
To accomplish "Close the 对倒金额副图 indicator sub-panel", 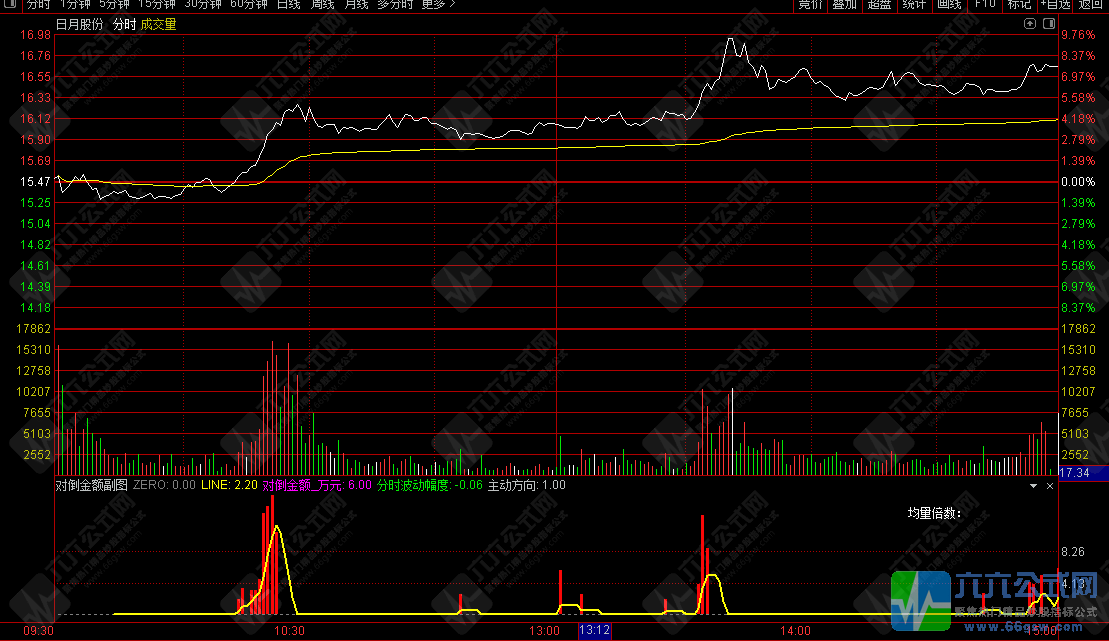I will (x=1050, y=485).
